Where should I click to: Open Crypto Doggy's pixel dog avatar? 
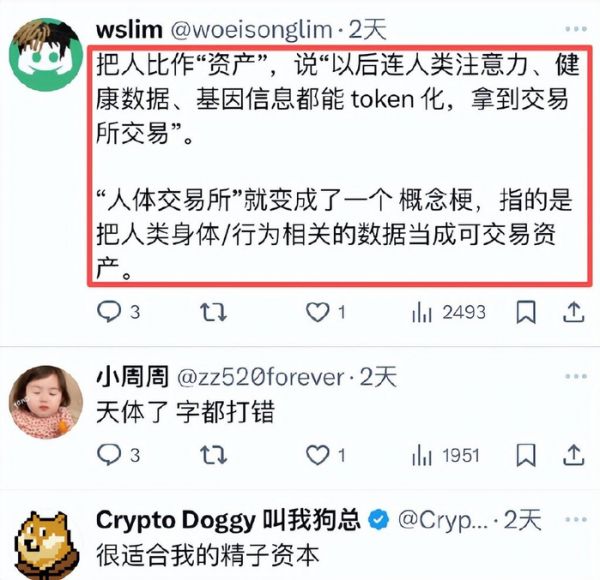coord(46,545)
